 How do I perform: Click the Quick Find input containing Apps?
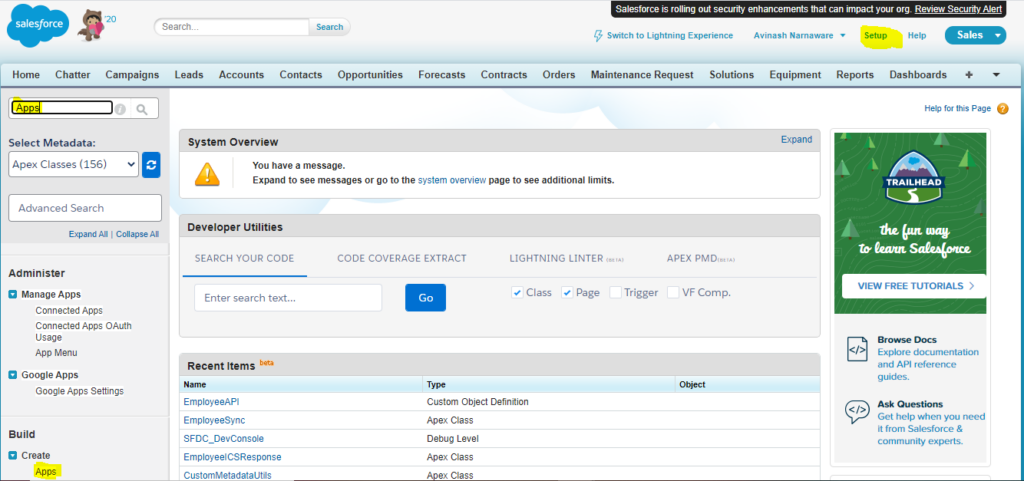click(62, 108)
